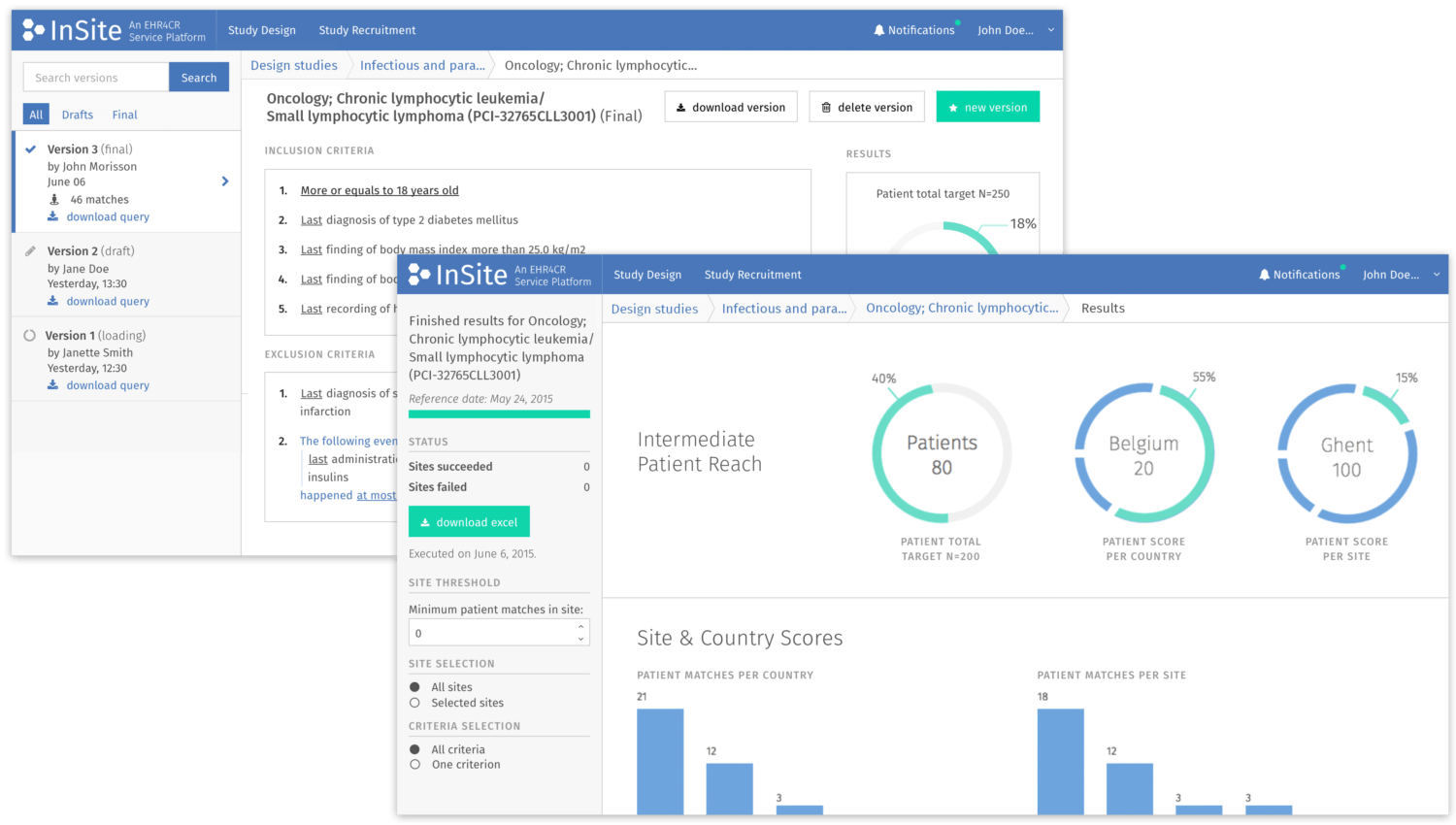Open Study Design menu in front window

pyautogui.click(x=647, y=275)
